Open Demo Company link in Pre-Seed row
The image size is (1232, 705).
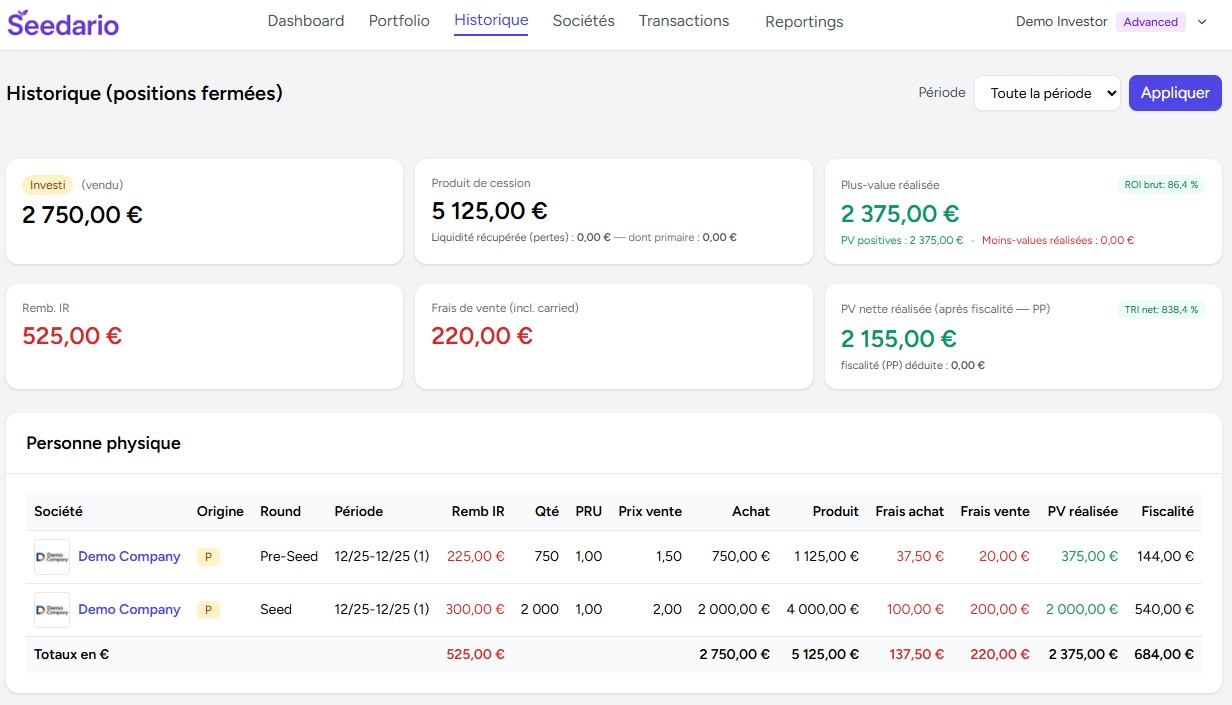(129, 557)
